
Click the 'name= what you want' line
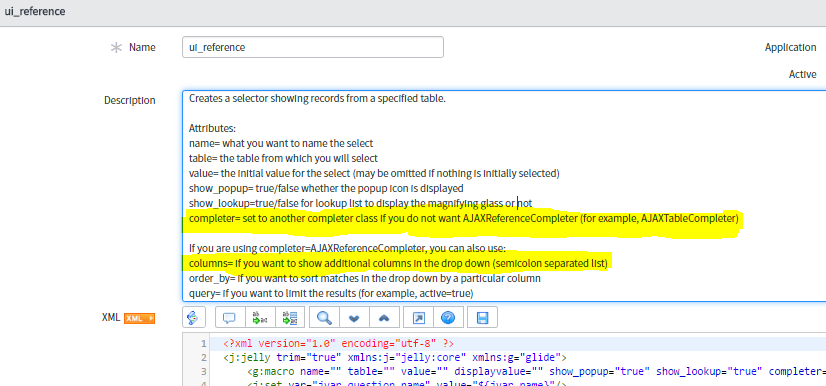point(281,143)
